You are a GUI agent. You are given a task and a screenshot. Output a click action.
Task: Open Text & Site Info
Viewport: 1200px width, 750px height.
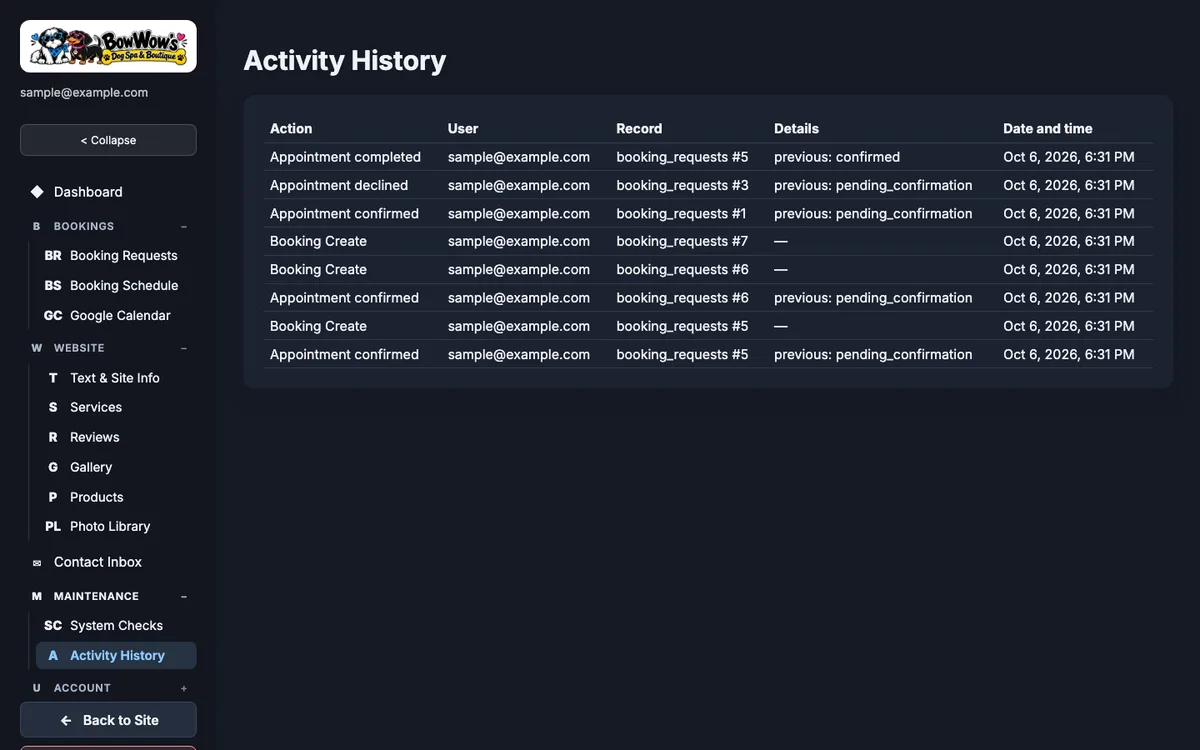tap(116, 378)
